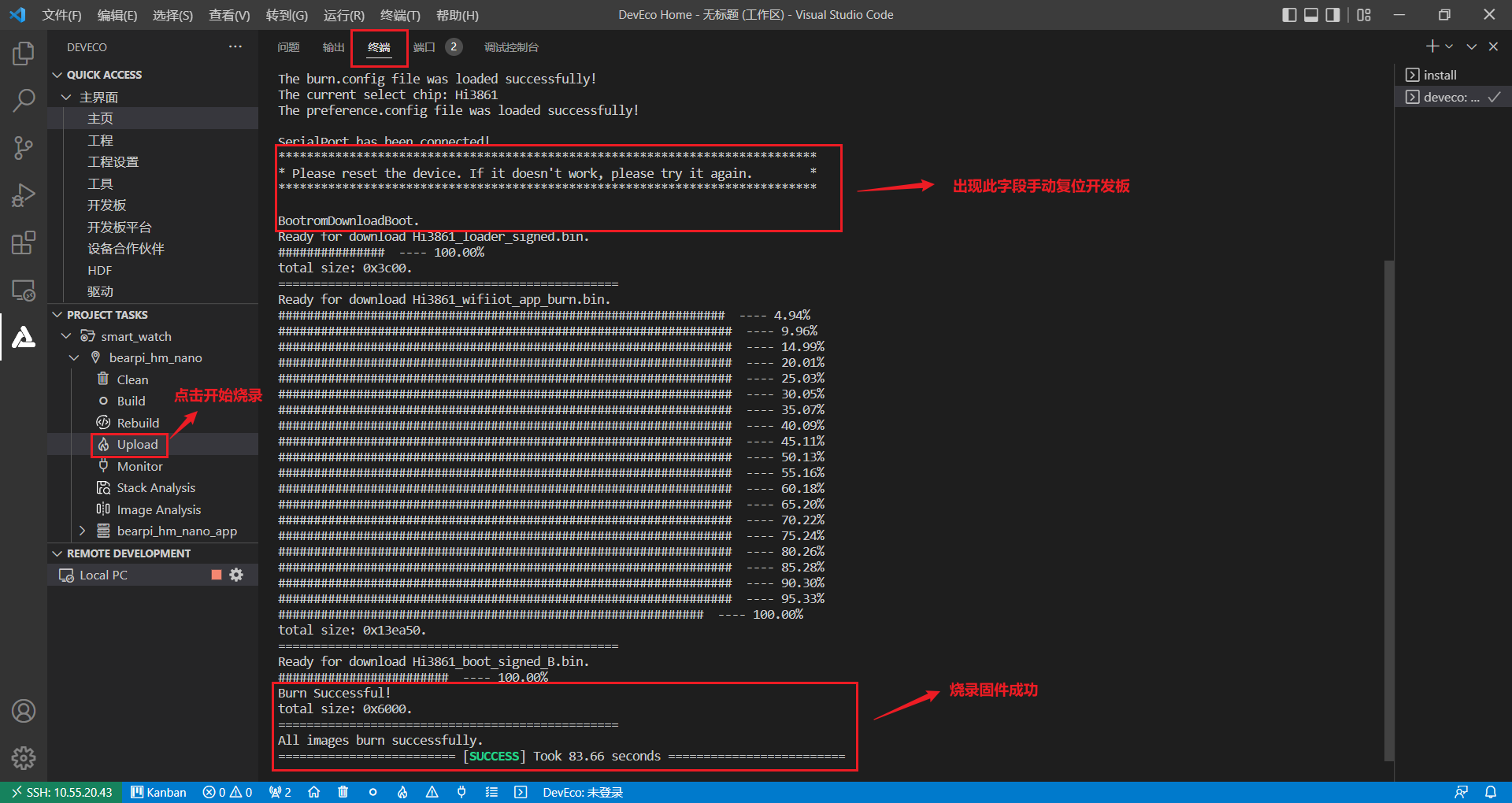
Task: Open notifications bell in status bar
Action: [x=1491, y=792]
